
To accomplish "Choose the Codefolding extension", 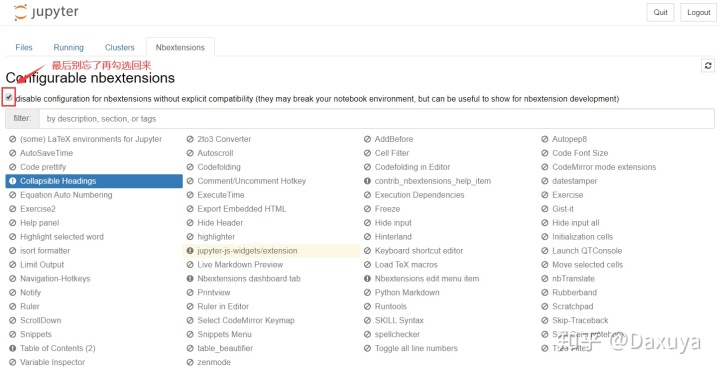I will [x=219, y=167].
